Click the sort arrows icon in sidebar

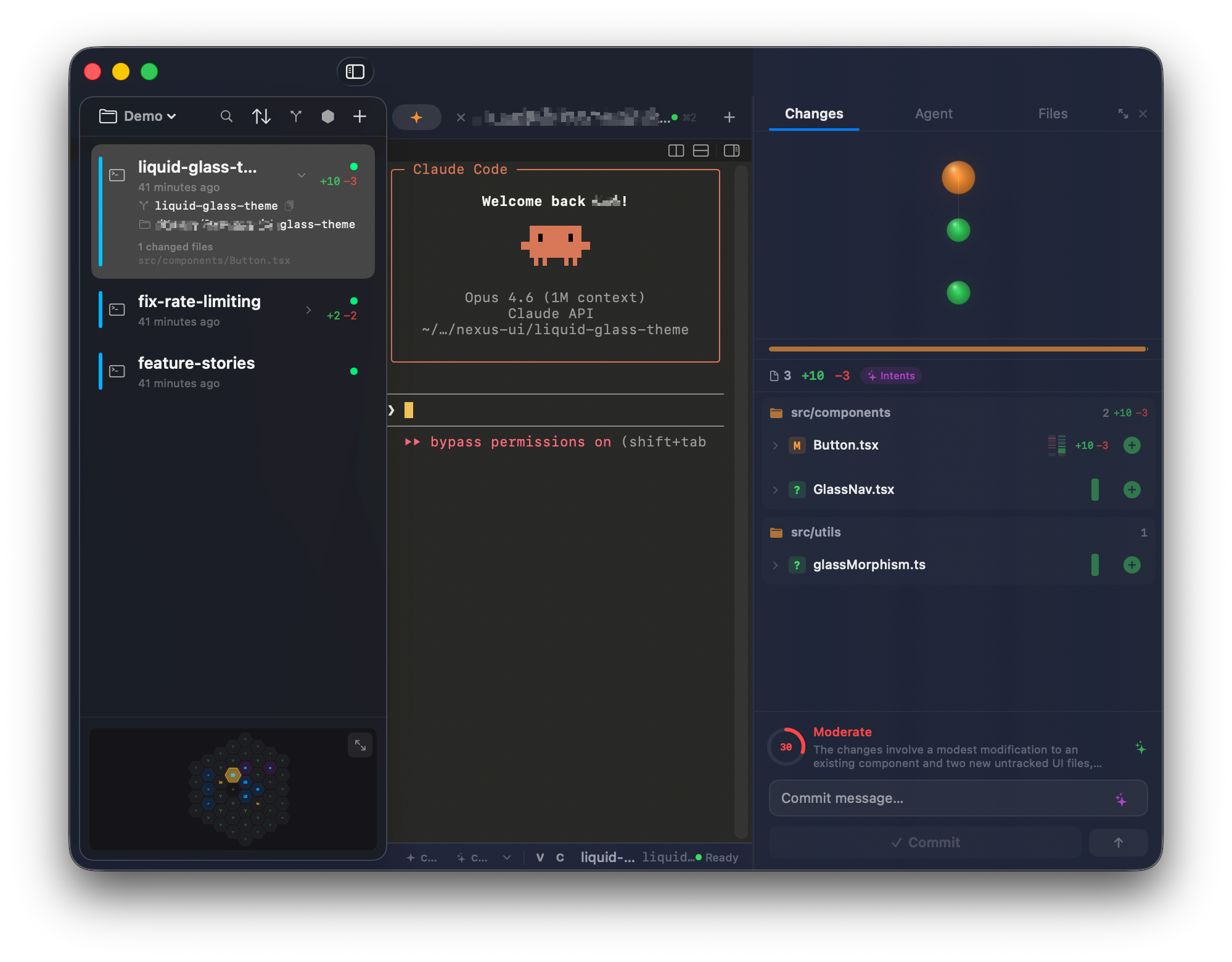pos(261,116)
